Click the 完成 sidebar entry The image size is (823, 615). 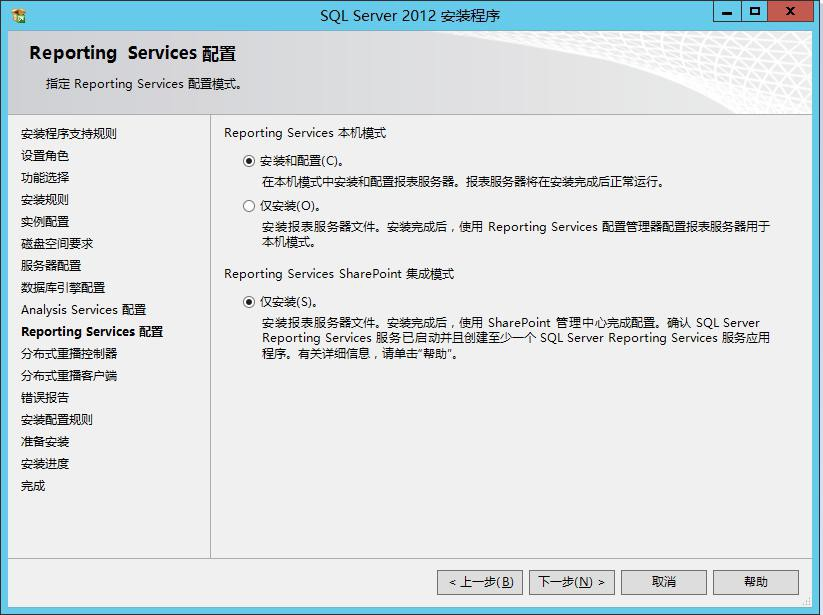coord(33,486)
